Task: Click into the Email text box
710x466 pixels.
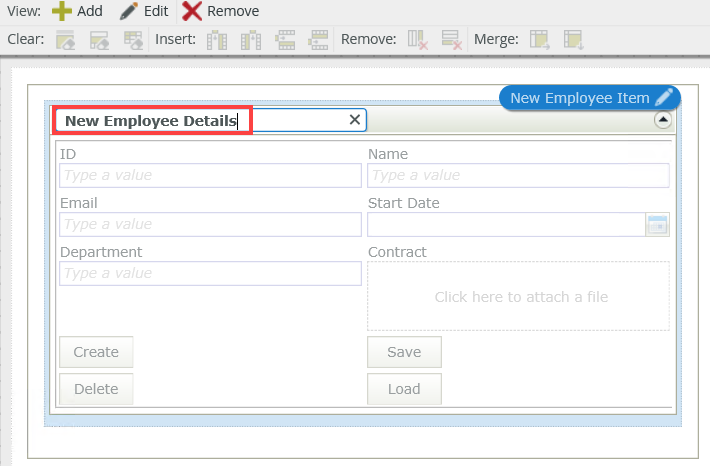Action: (210, 224)
